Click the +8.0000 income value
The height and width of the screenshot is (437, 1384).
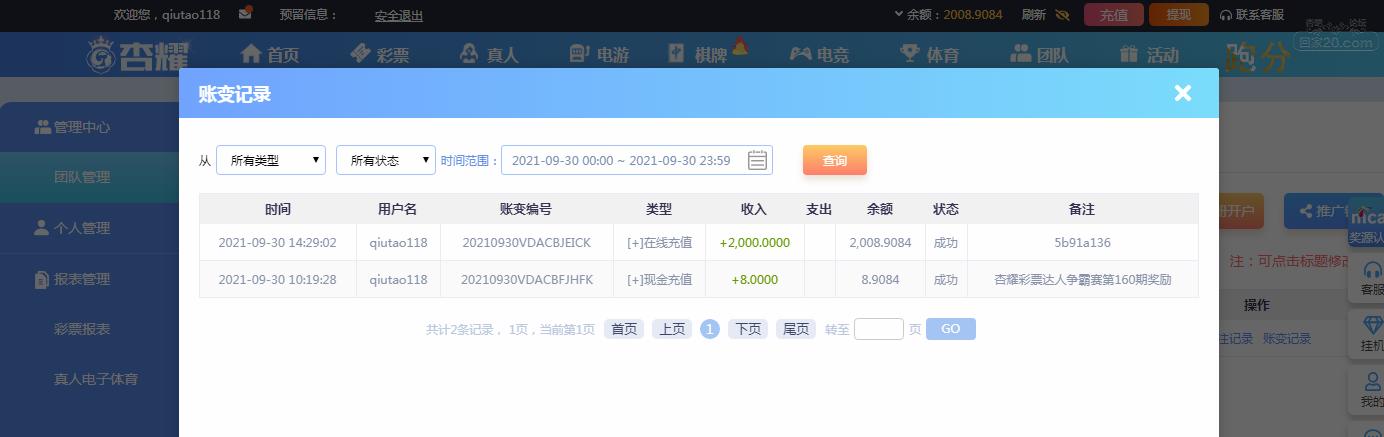pos(755,279)
